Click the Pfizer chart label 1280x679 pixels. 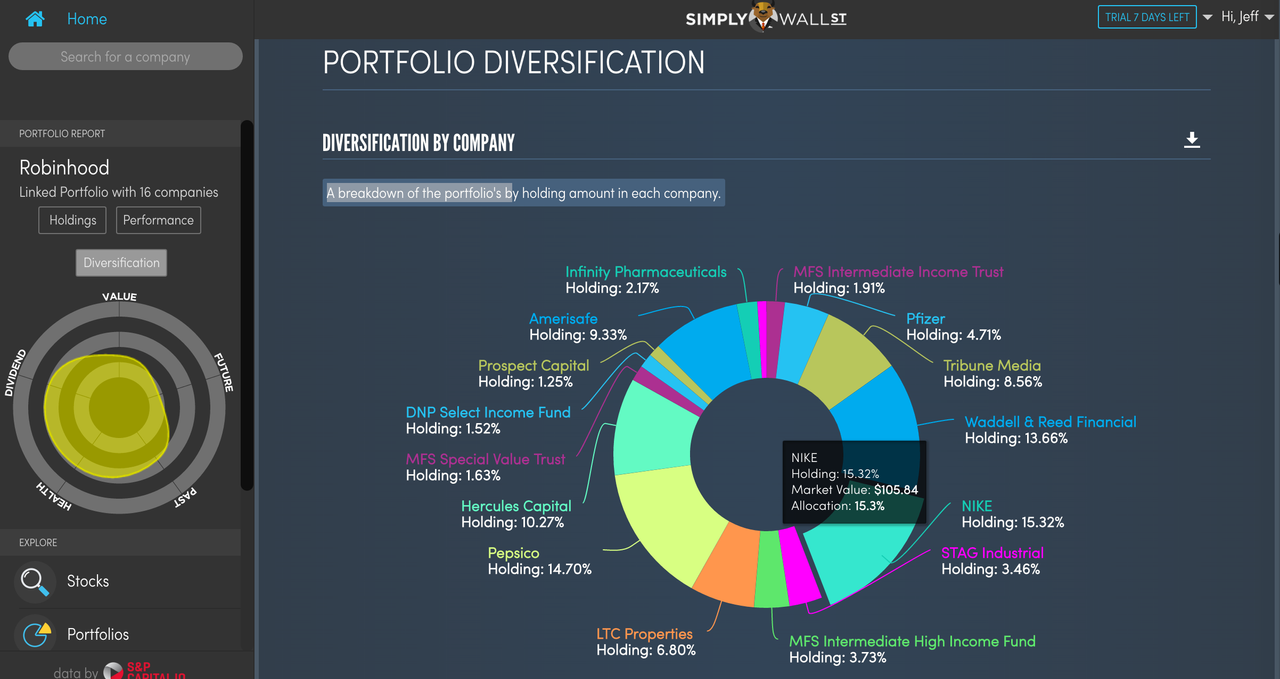coord(925,318)
